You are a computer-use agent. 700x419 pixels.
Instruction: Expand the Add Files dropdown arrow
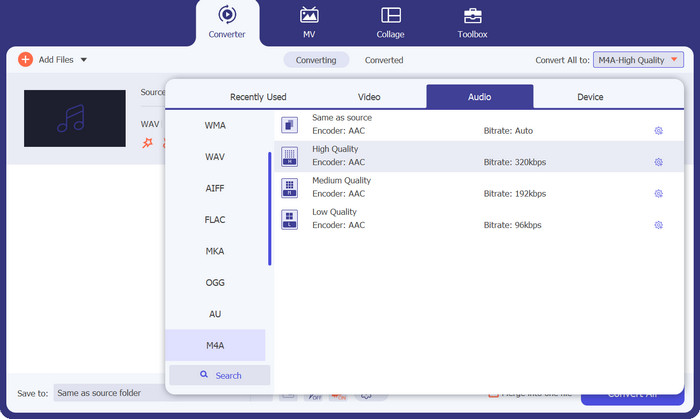(x=83, y=60)
